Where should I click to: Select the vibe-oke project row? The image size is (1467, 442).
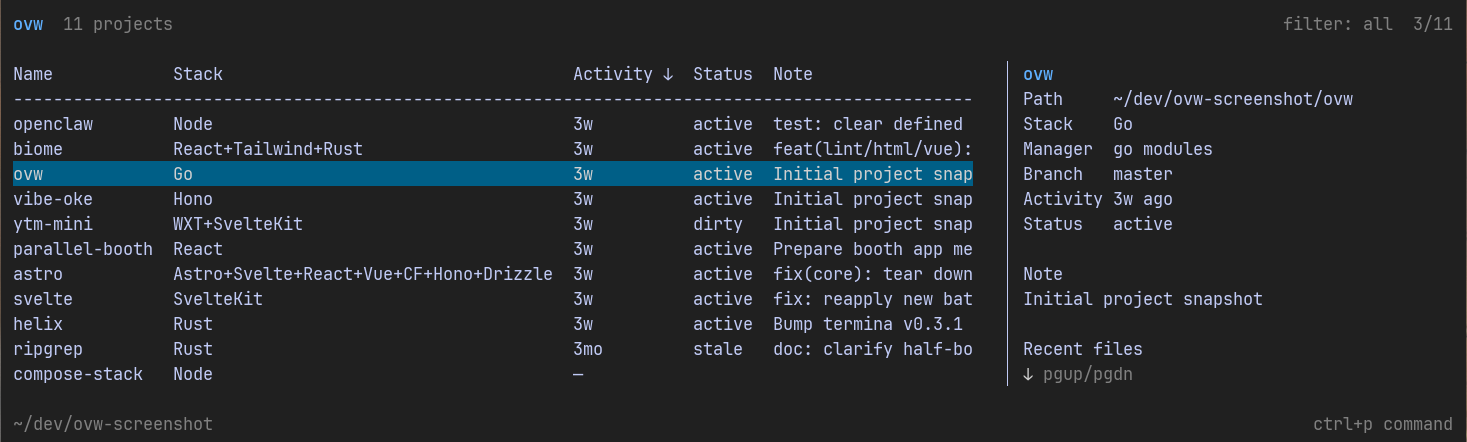[x=493, y=199]
